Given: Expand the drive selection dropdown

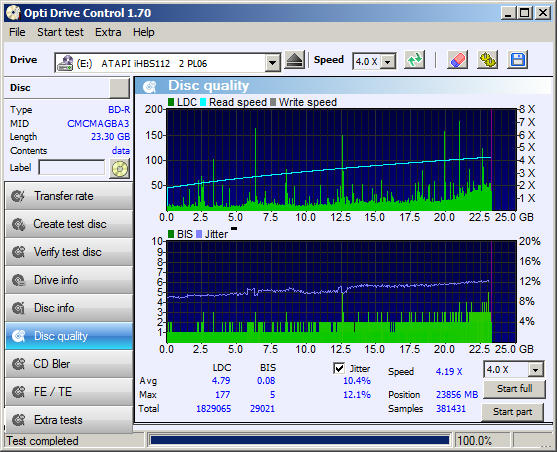Looking at the screenshot, I should point(272,63).
